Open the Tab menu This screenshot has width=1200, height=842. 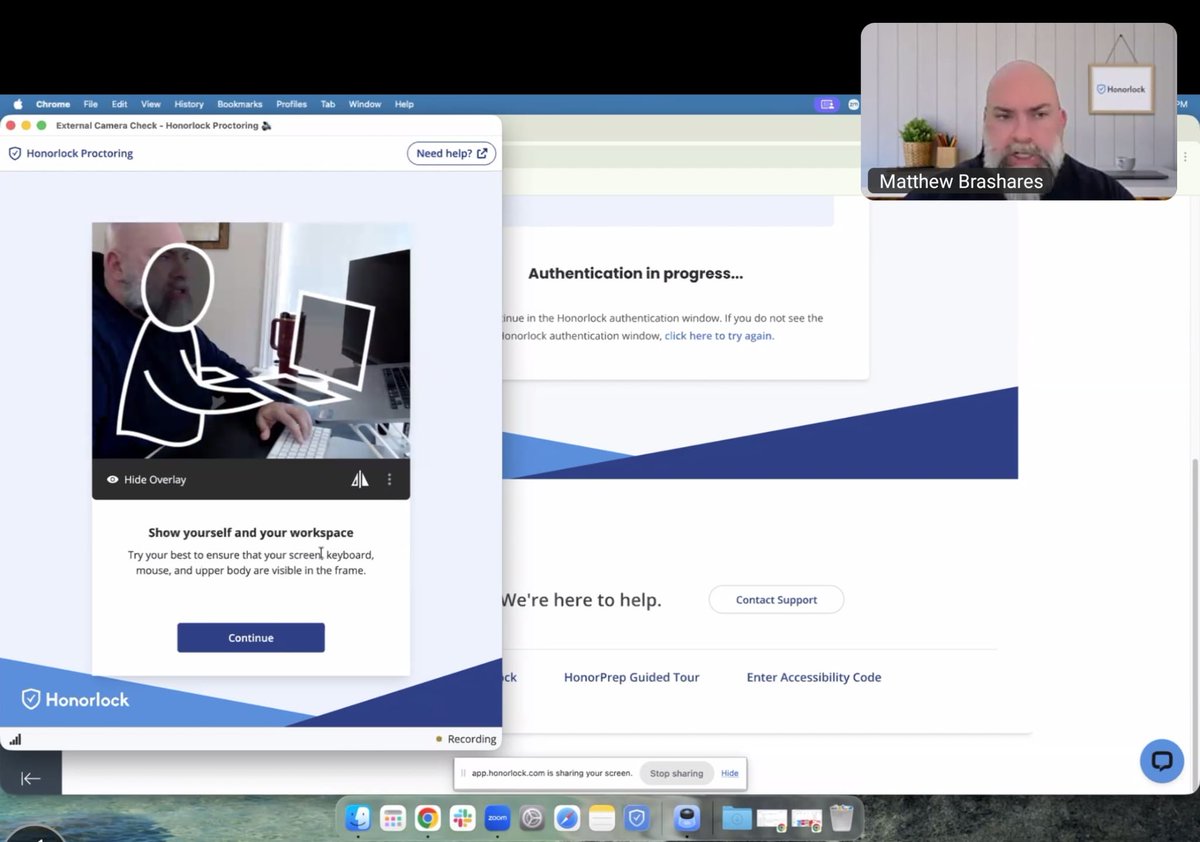click(x=328, y=104)
